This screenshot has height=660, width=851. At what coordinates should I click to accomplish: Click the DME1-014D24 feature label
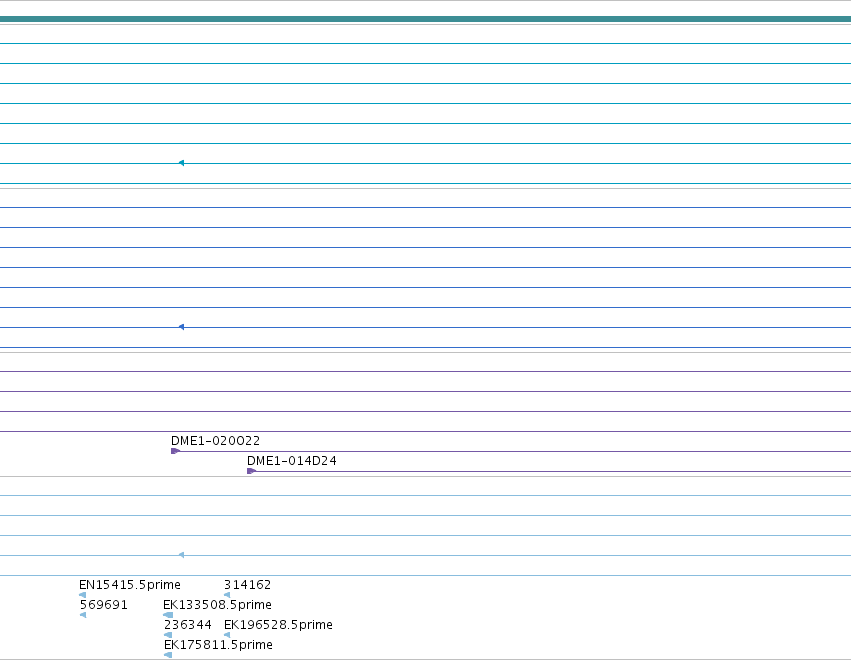click(291, 461)
